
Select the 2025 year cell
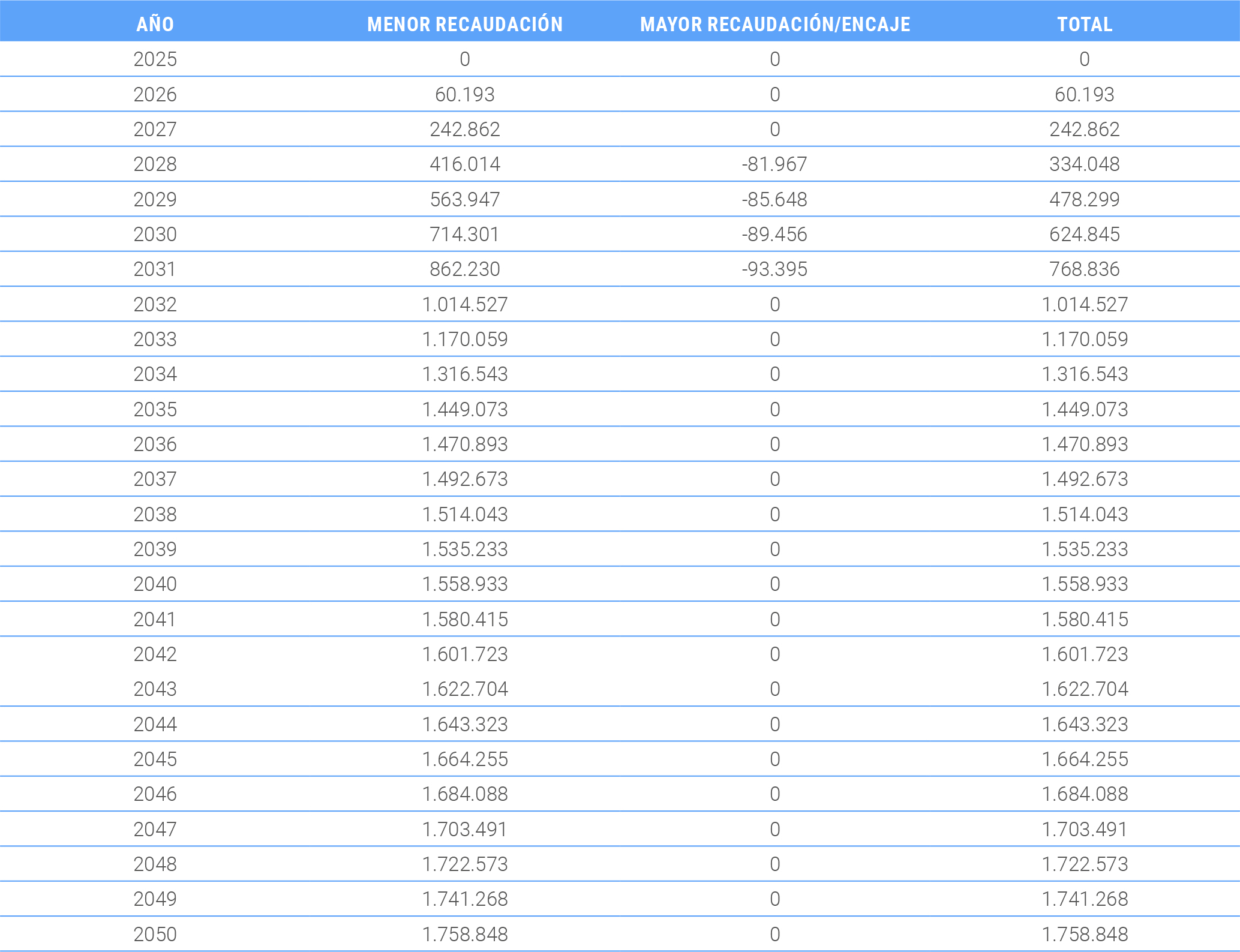click(x=155, y=59)
